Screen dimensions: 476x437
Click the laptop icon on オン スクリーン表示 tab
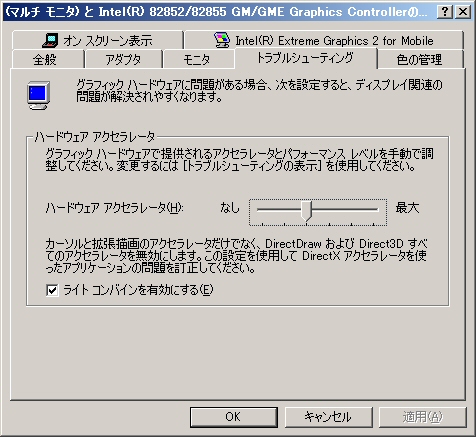(50, 40)
